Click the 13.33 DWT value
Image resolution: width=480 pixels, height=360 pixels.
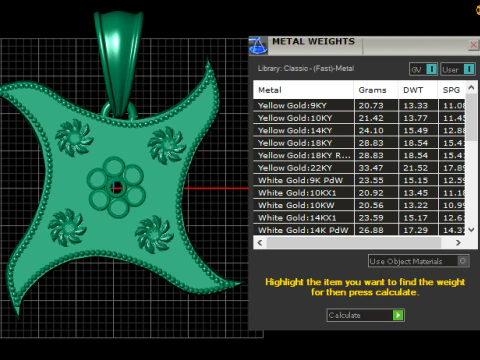pos(415,106)
